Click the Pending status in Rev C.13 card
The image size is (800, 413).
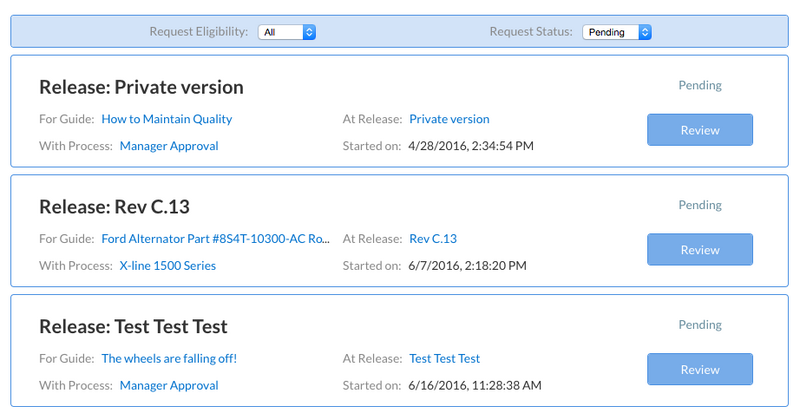[x=700, y=205]
